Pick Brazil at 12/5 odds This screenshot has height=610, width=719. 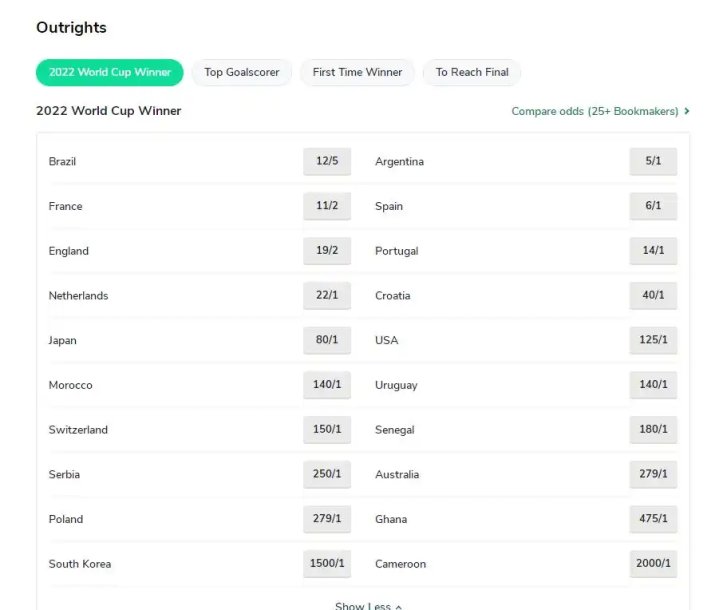327,161
